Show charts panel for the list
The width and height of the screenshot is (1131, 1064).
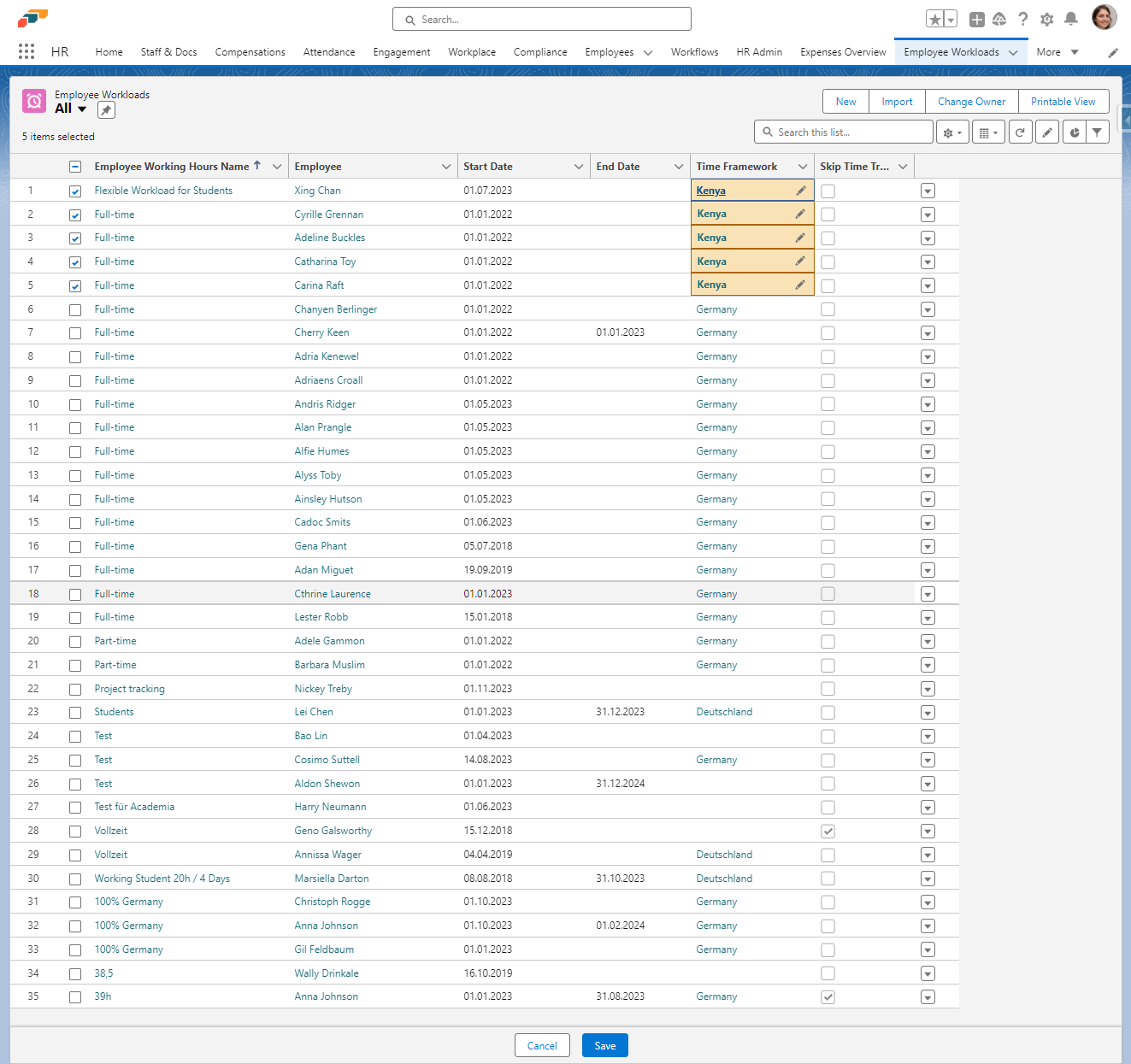coord(1075,132)
